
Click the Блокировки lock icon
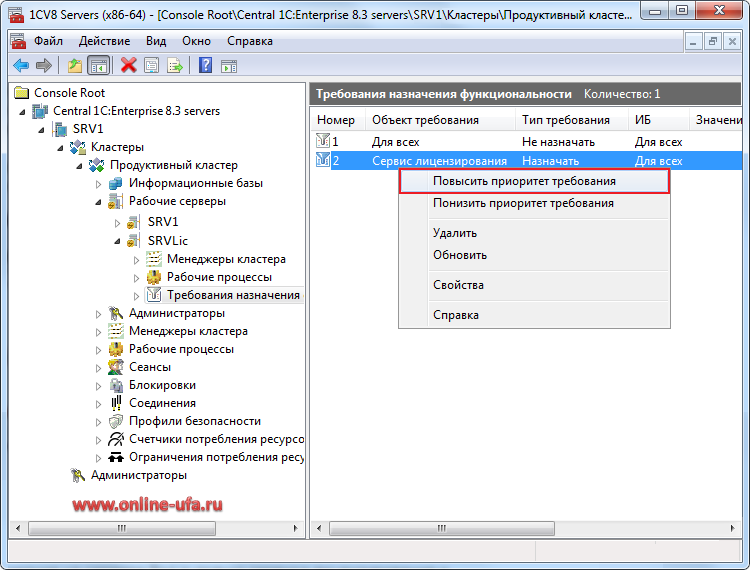[x=115, y=385]
